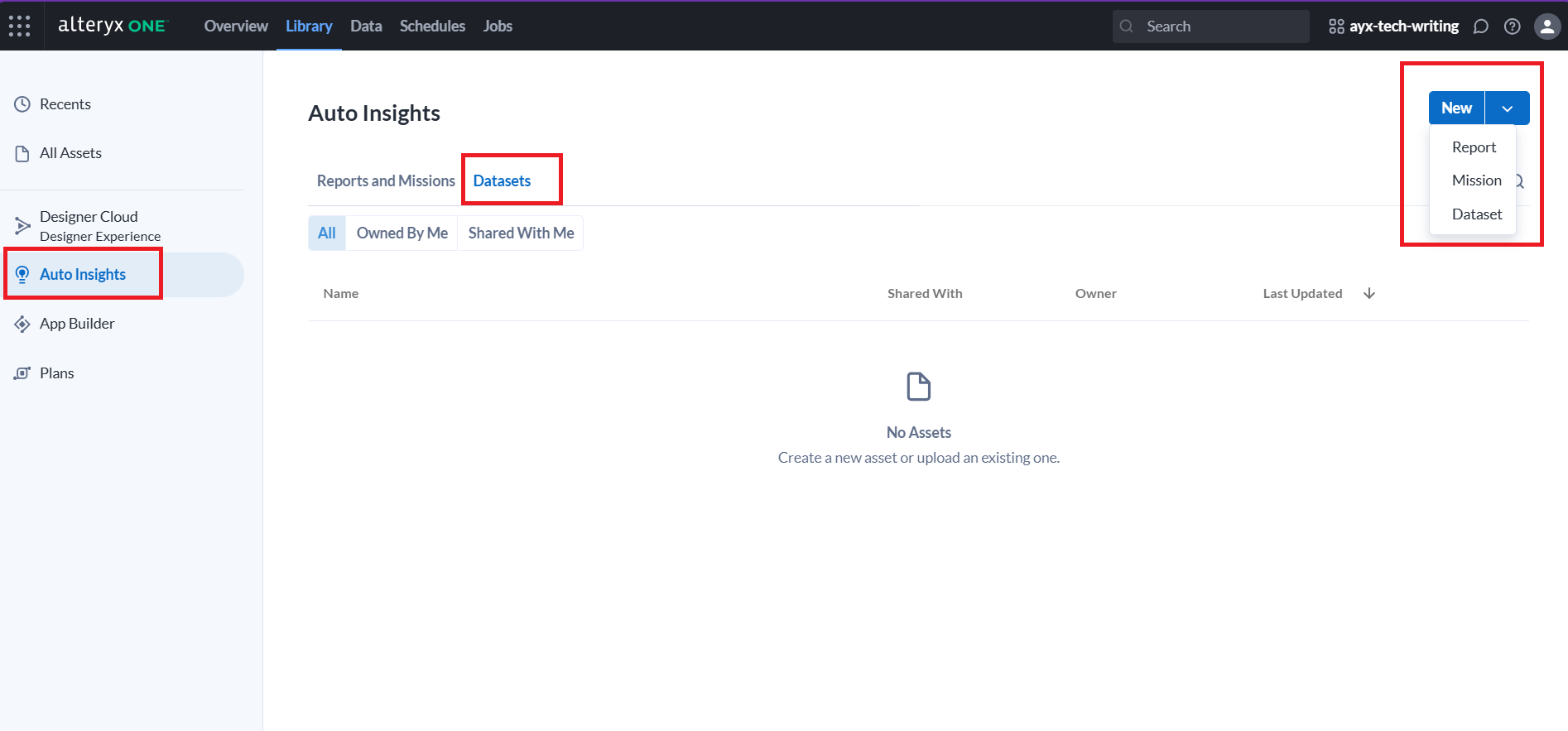Open App Builder from sidebar
The width and height of the screenshot is (1568, 731).
pos(77,324)
